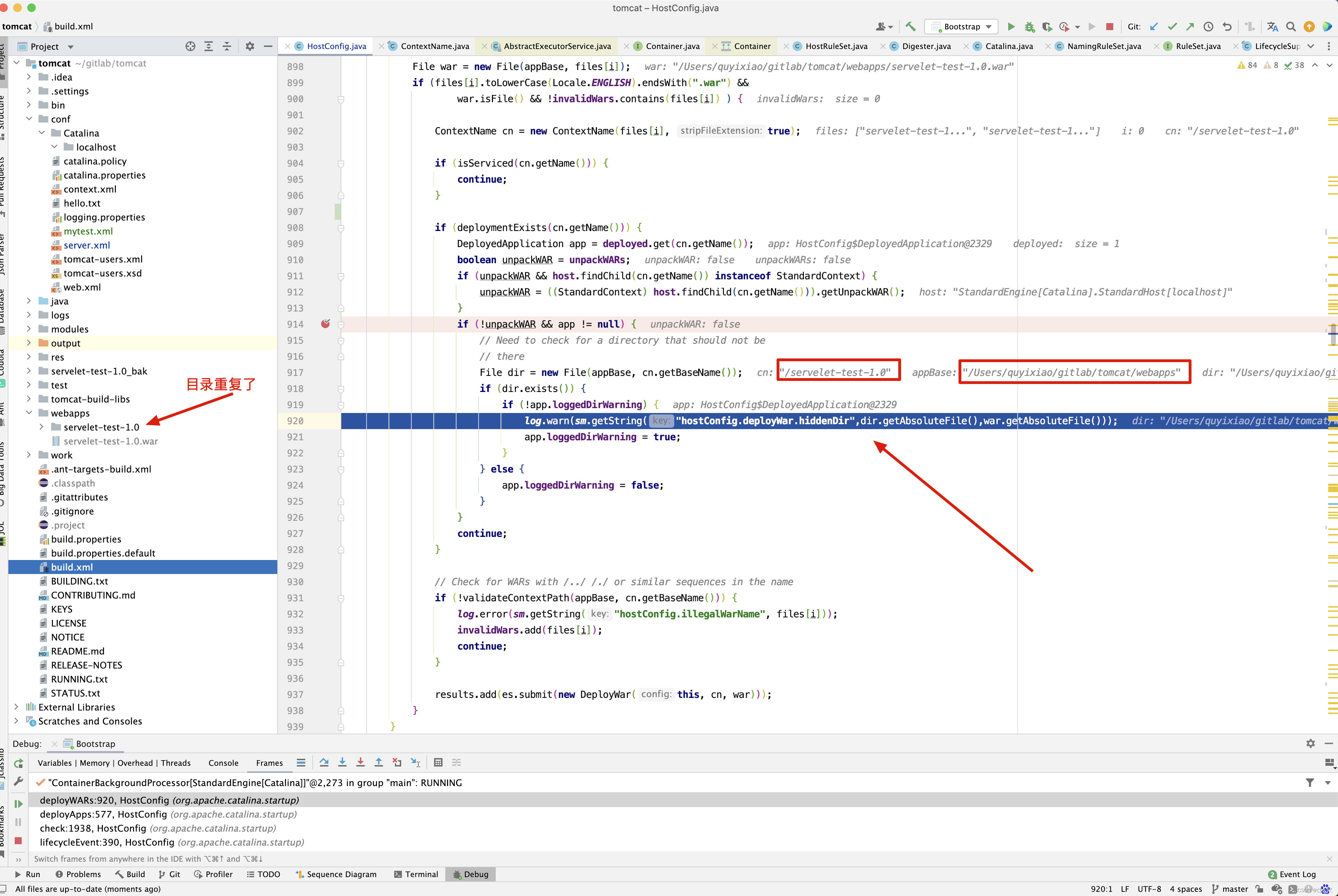Open the Problems tool window

click(x=78, y=874)
